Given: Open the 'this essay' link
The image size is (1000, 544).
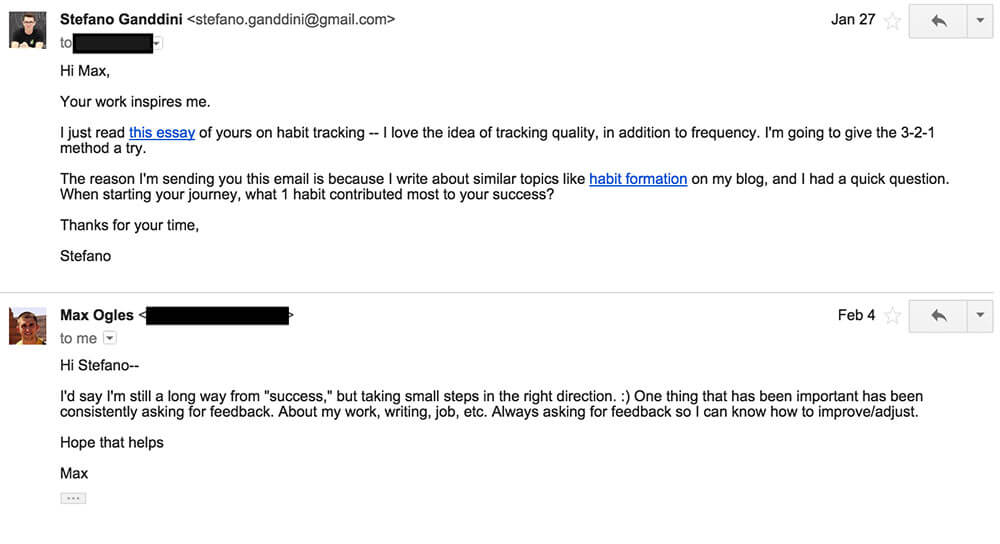Looking at the screenshot, I should point(162,133).
